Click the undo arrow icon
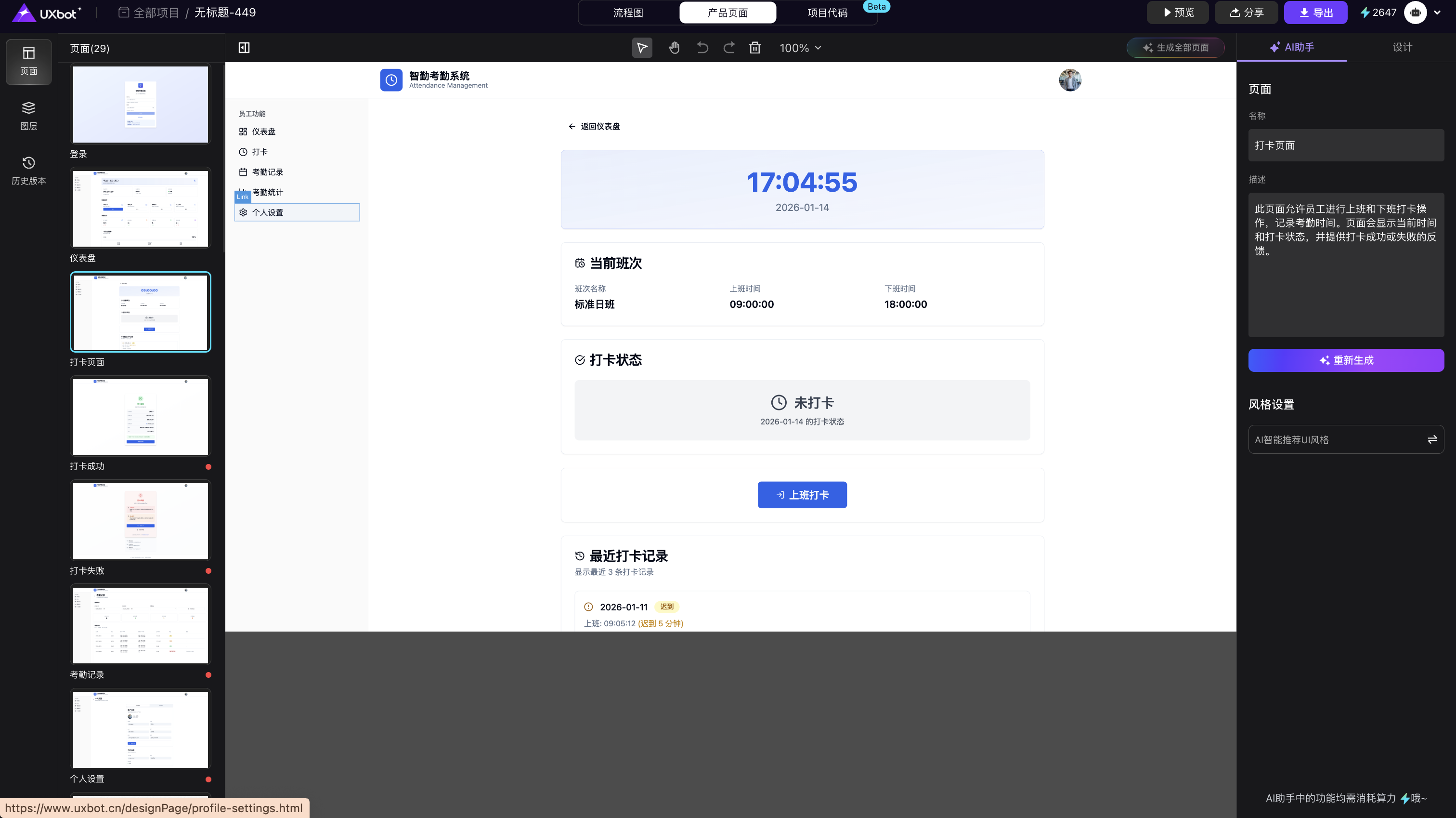Viewport: 1456px width, 818px height. point(702,48)
